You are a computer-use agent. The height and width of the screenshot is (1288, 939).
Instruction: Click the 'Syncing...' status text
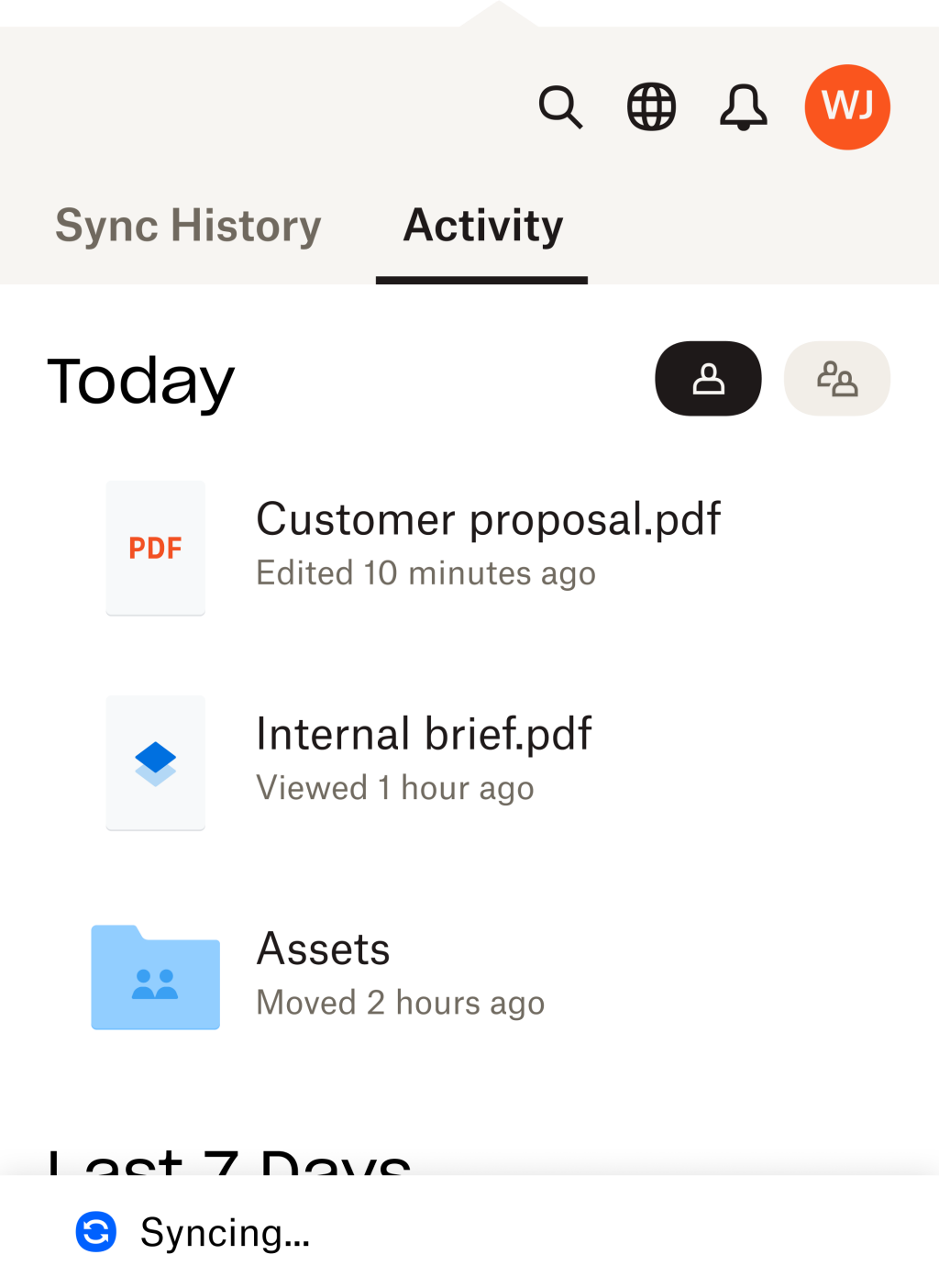225,1232
